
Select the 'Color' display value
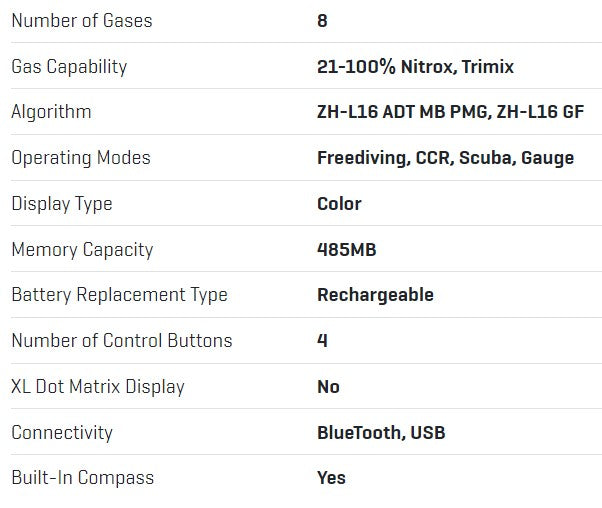point(339,203)
